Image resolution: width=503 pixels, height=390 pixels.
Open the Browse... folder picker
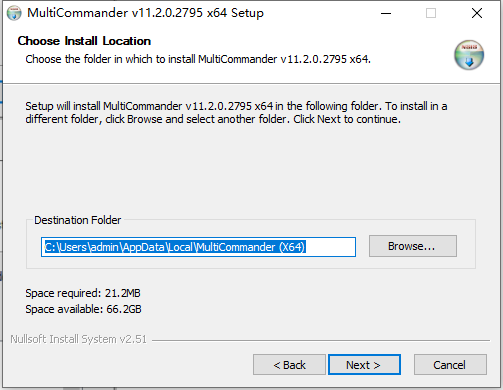413,246
